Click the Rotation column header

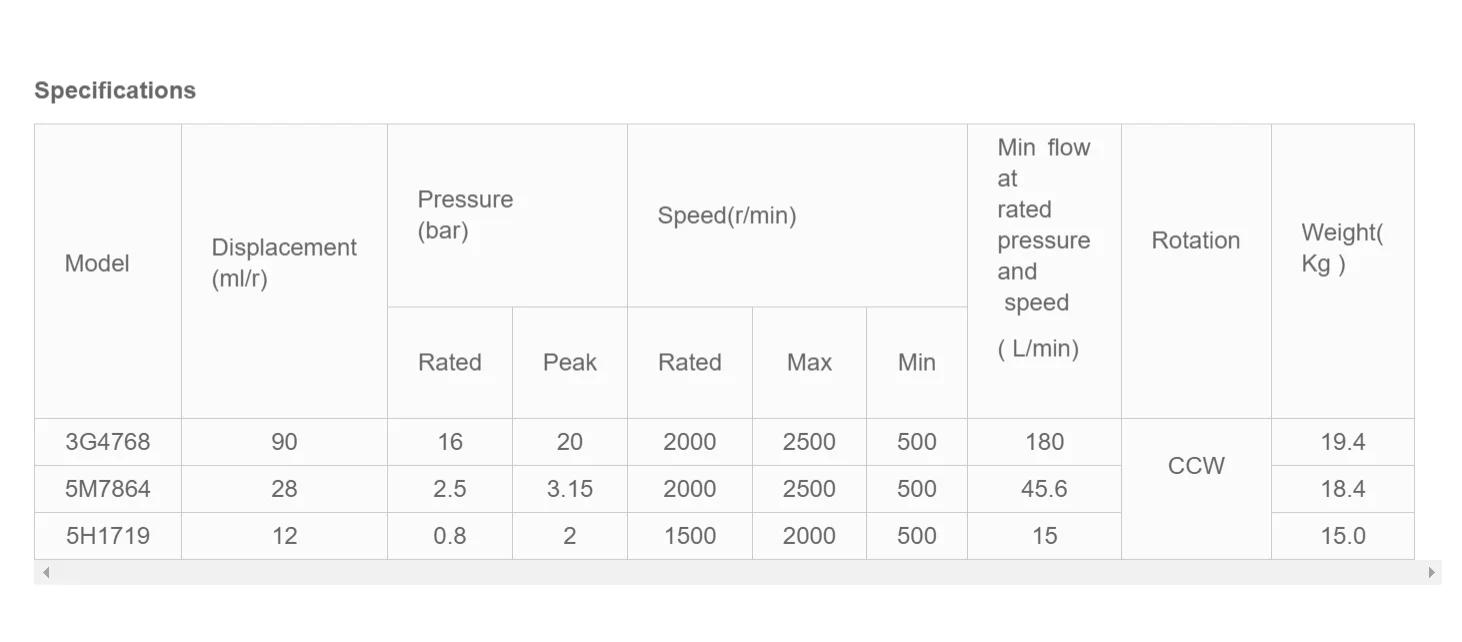pyautogui.click(x=1195, y=241)
